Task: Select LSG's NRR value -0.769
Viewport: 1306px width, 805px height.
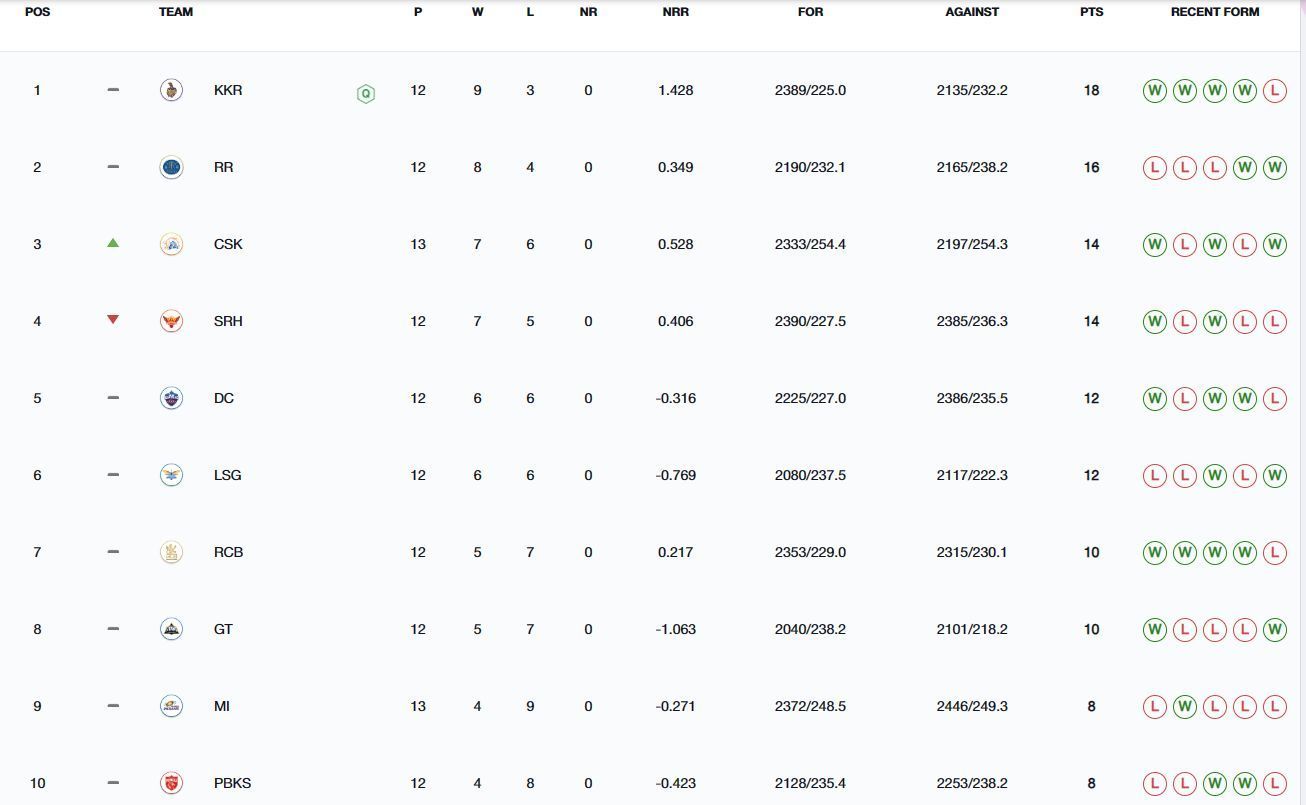Action: point(676,475)
